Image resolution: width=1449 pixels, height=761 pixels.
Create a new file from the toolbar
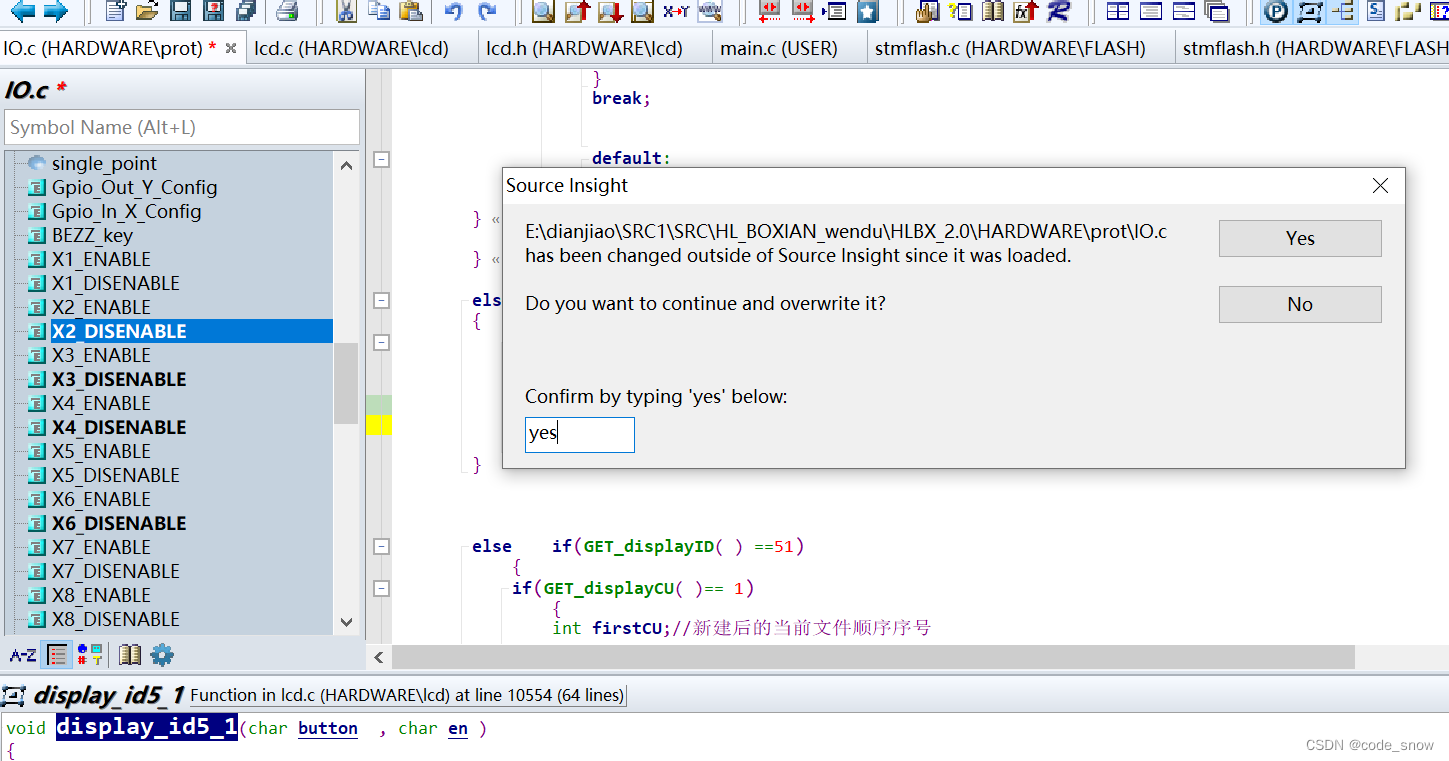[x=116, y=11]
